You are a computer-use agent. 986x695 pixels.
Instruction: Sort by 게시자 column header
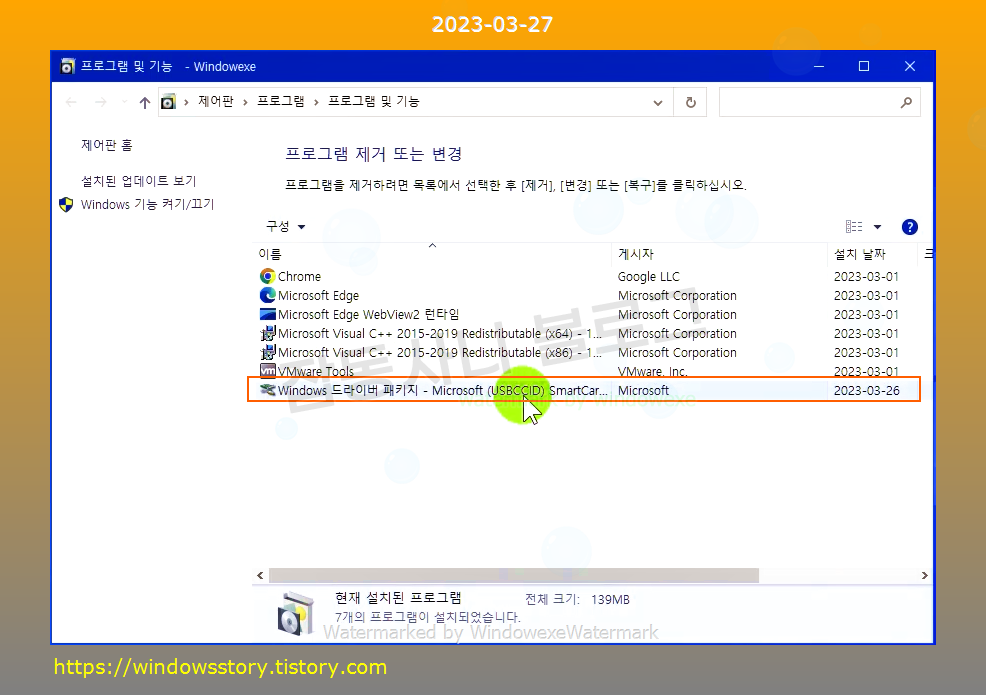[x=719, y=254]
